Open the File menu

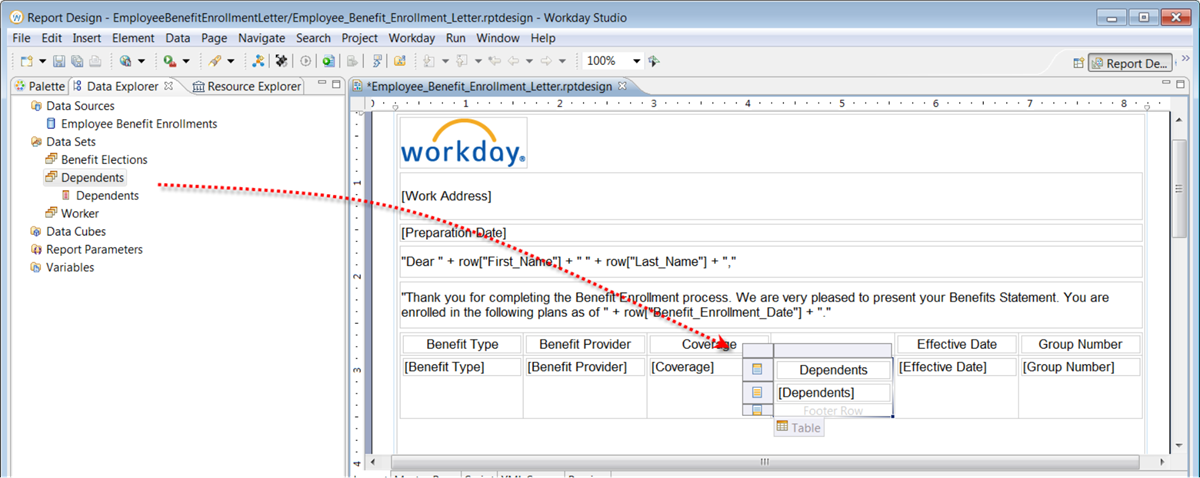click(21, 38)
